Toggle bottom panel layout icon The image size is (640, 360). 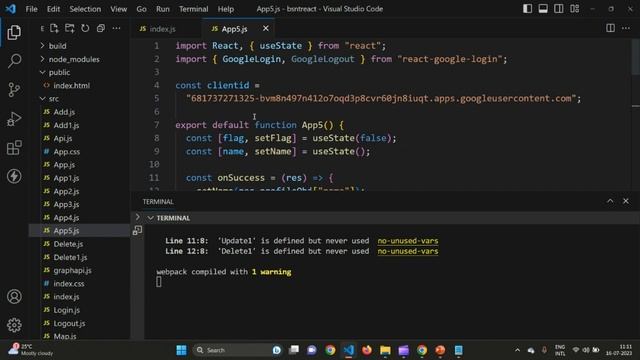coord(543,9)
